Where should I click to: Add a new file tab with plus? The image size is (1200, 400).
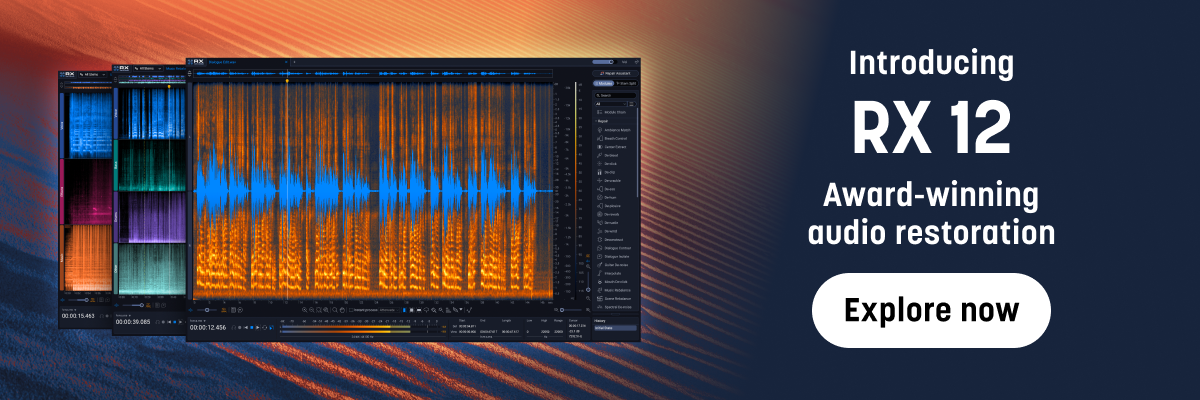click(294, 62)
